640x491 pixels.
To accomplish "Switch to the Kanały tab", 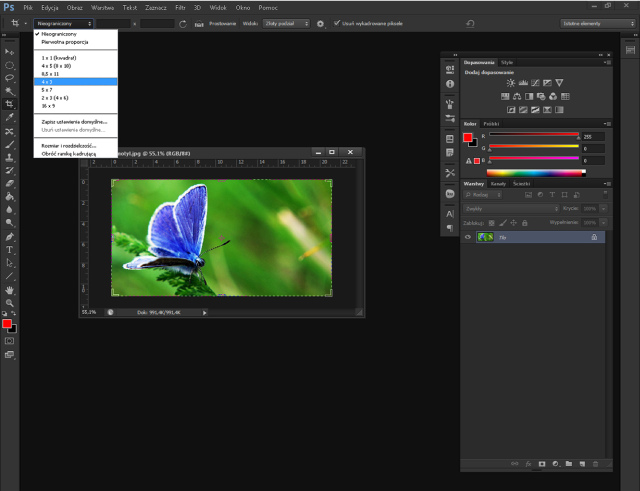I will coord(498,184).
